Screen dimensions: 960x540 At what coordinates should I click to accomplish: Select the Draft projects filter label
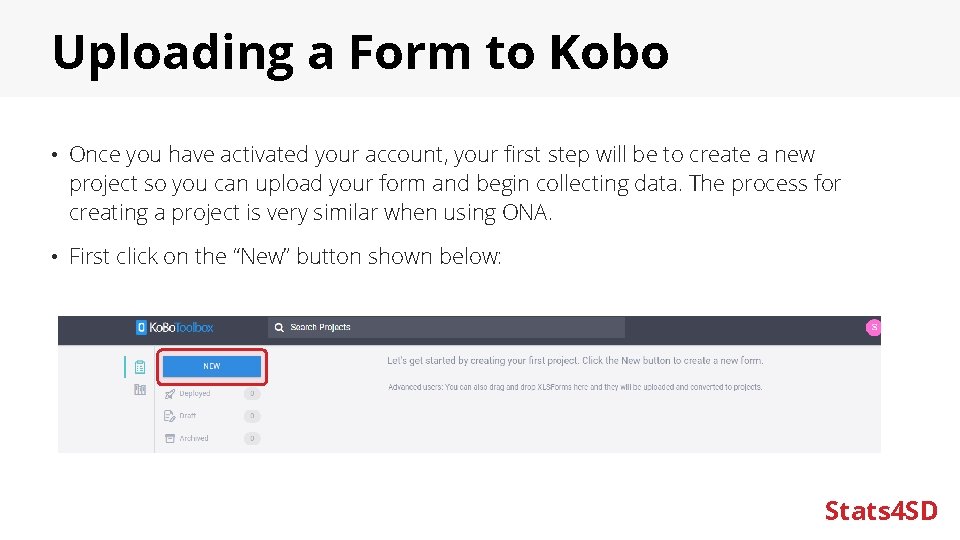[x=188, y=416]
